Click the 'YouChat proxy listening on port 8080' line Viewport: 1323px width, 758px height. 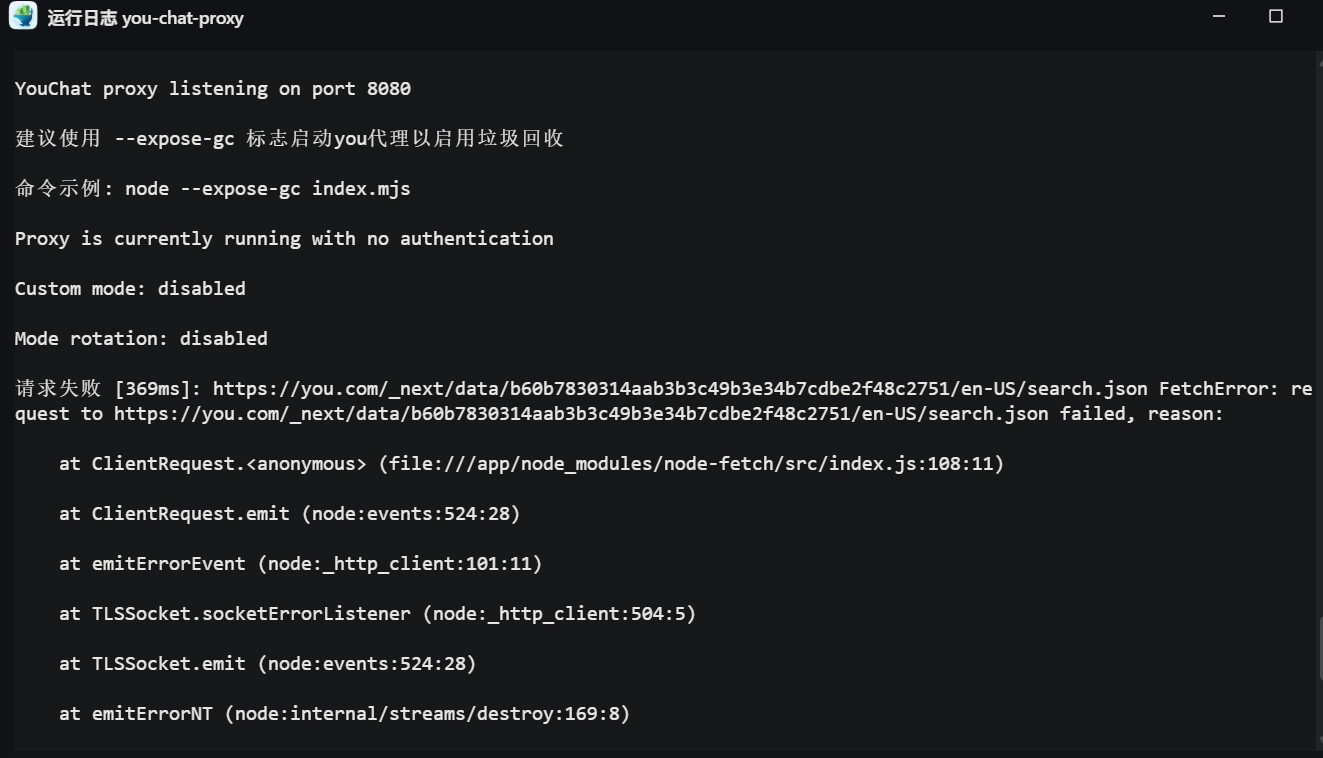pos(213,89)
